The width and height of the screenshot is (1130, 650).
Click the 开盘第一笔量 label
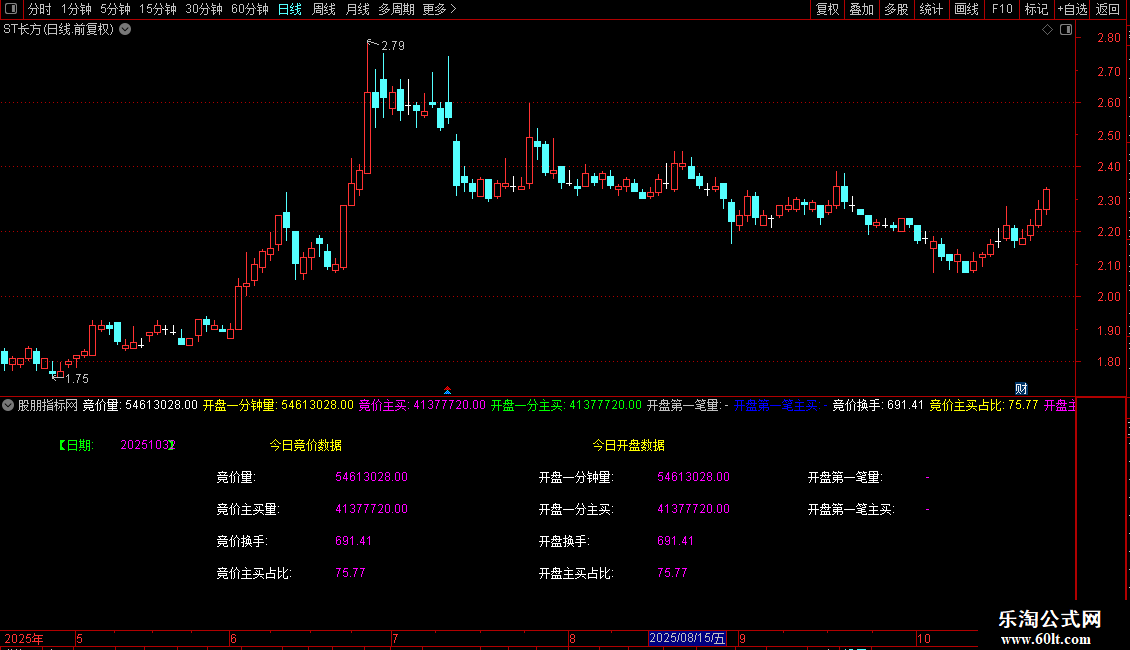click(845, 477)
